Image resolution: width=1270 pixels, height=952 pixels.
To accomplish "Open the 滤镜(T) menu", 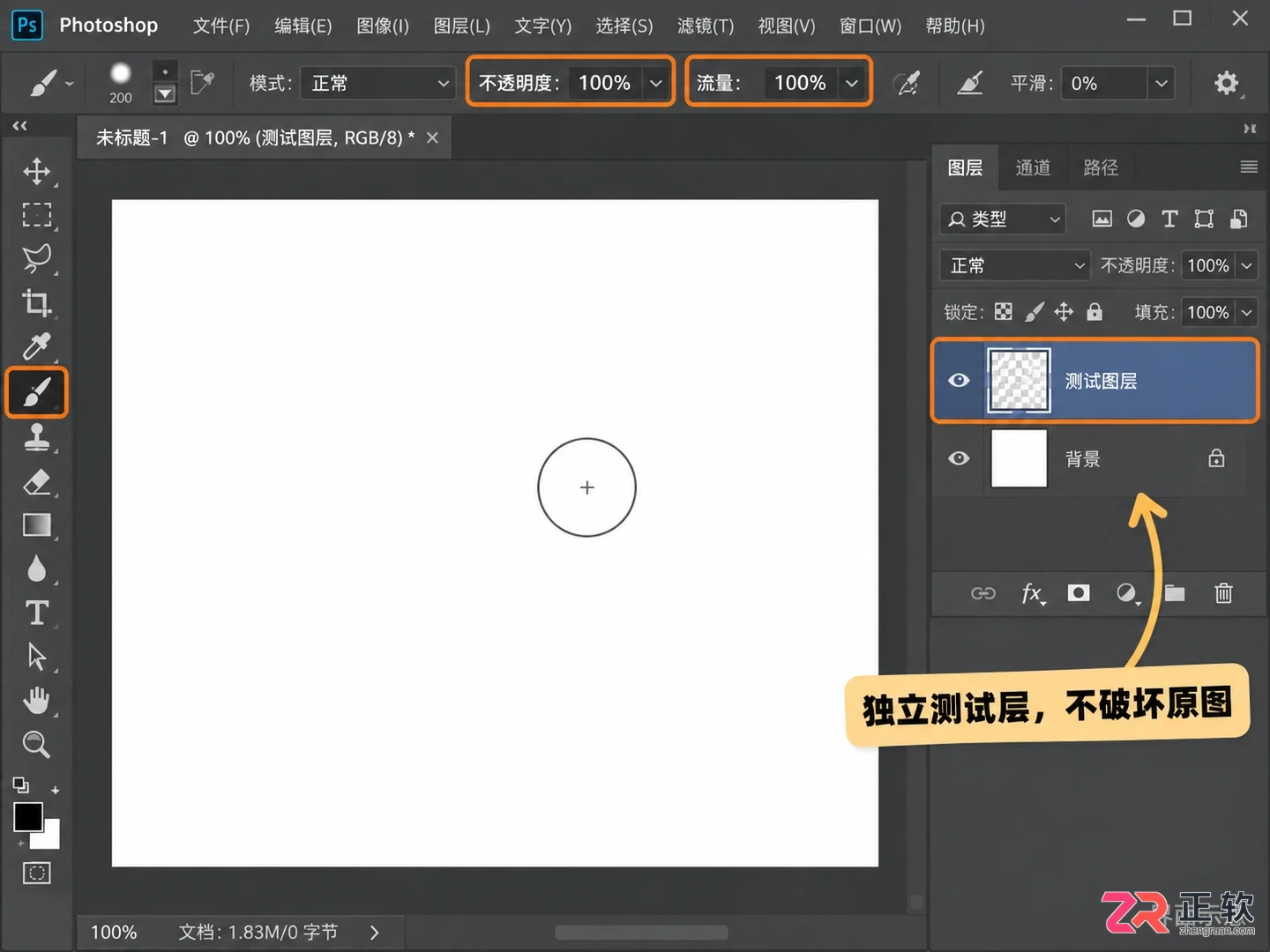I will (x=706, y=26).
